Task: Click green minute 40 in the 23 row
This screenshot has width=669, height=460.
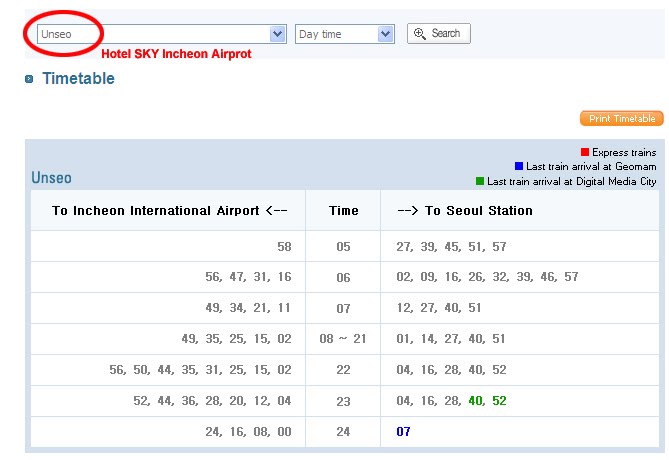Action: [x=476, y=401]
